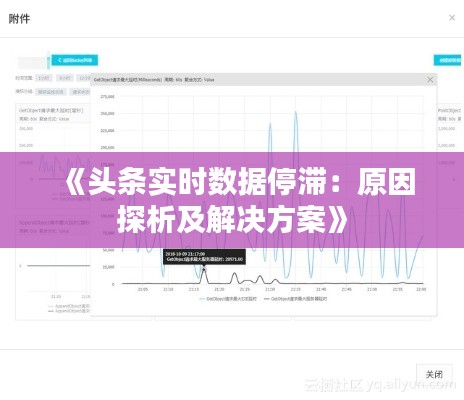This screenshot has width=464, height=400.
Task: Close the 附件 attachment dialog with X
Action: pyautogui.click(x=452, y=17)
